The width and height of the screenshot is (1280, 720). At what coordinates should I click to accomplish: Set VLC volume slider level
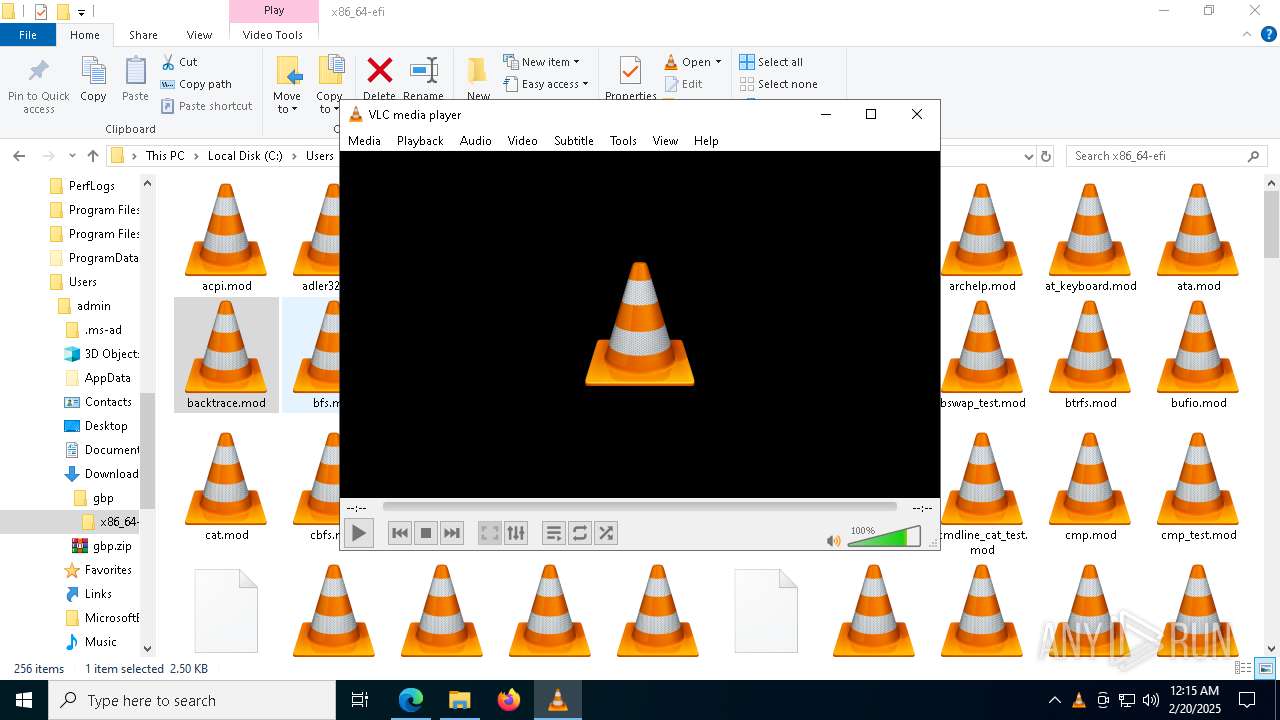pos(884,538)
